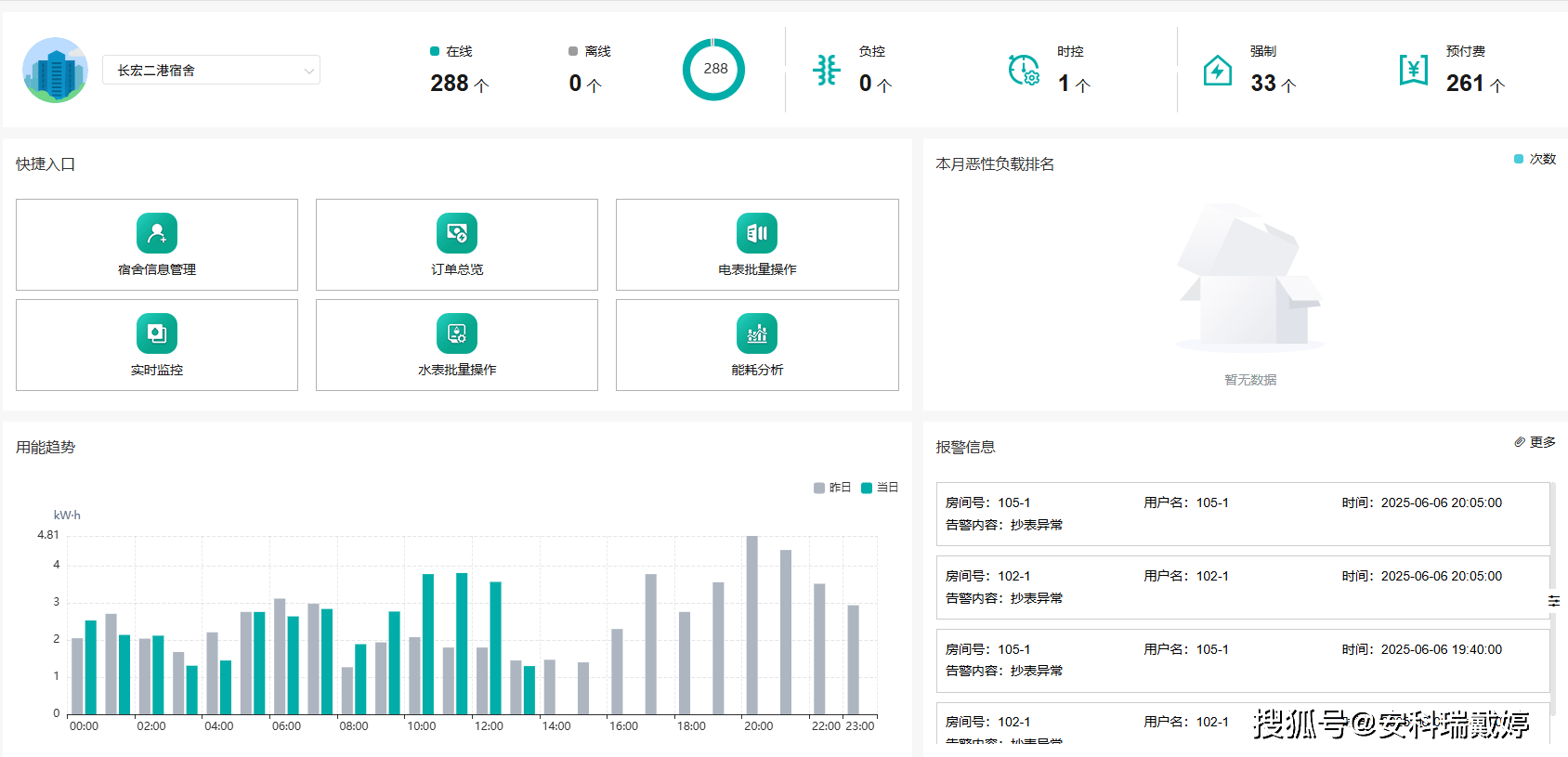Click the settings sliders icon beside alarm list

pyautogui.click(x=1554, y=602)
